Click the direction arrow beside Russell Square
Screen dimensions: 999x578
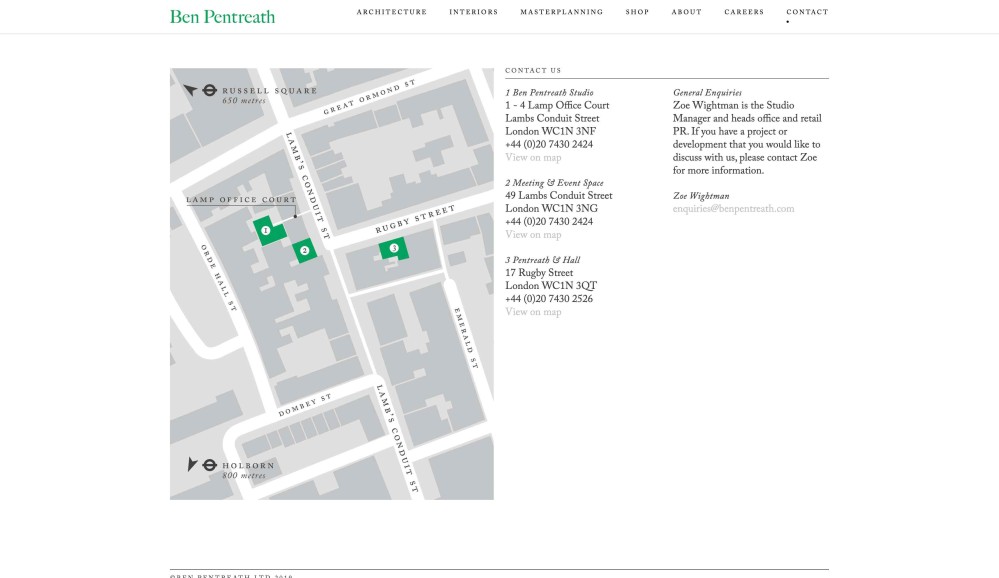pos(190,90)
